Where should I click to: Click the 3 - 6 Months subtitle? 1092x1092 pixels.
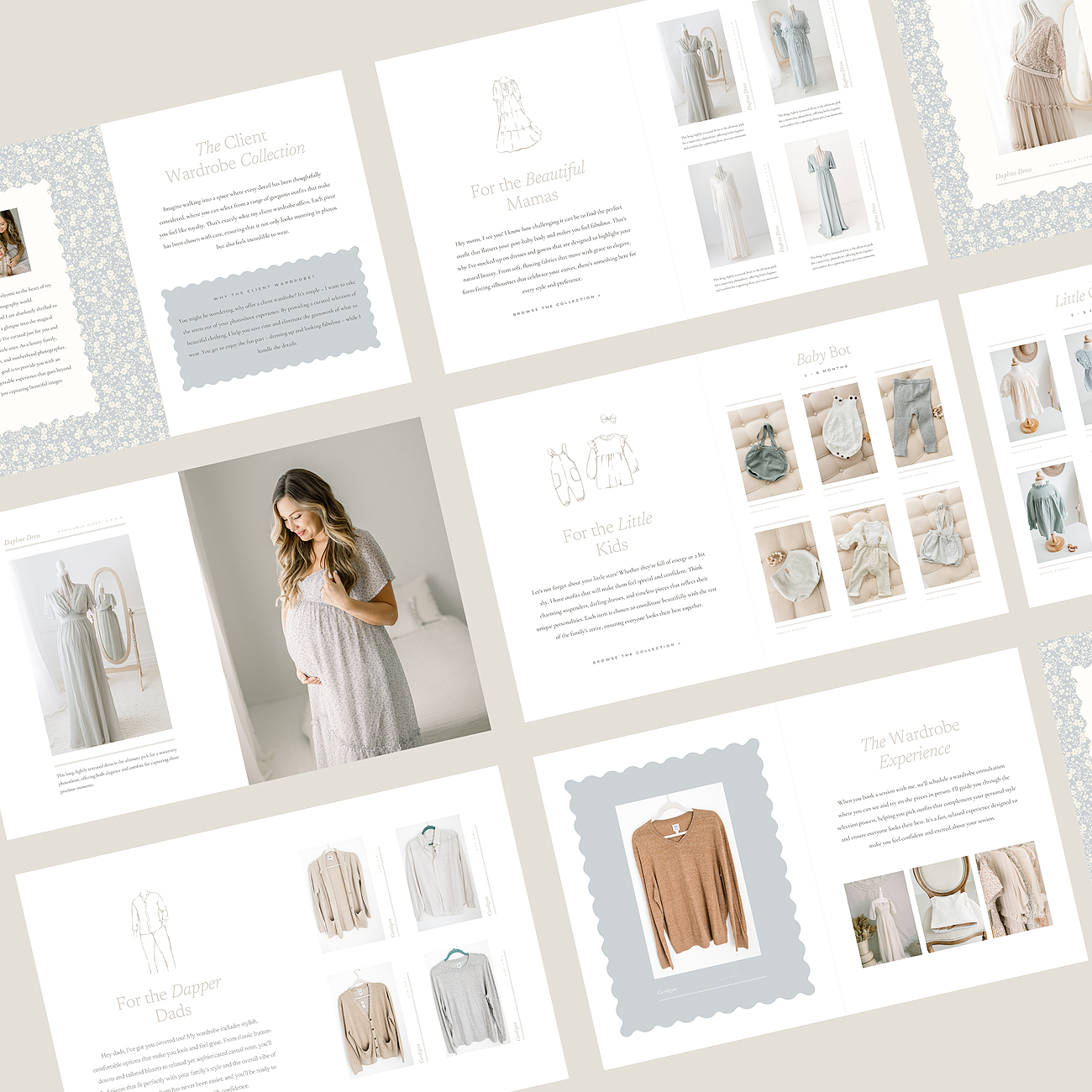pos(827,370)
